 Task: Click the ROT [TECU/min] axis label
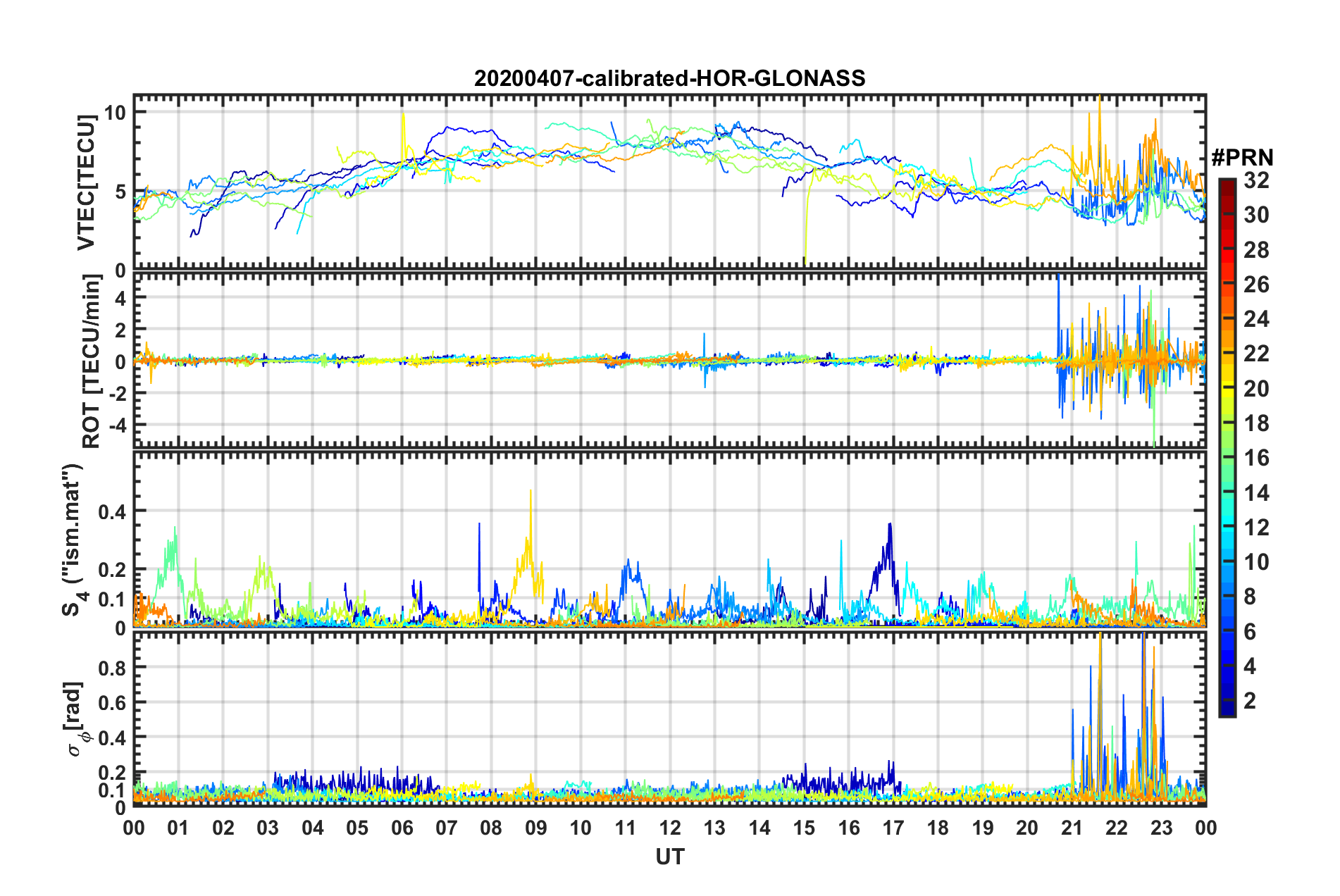coord(91,361)
